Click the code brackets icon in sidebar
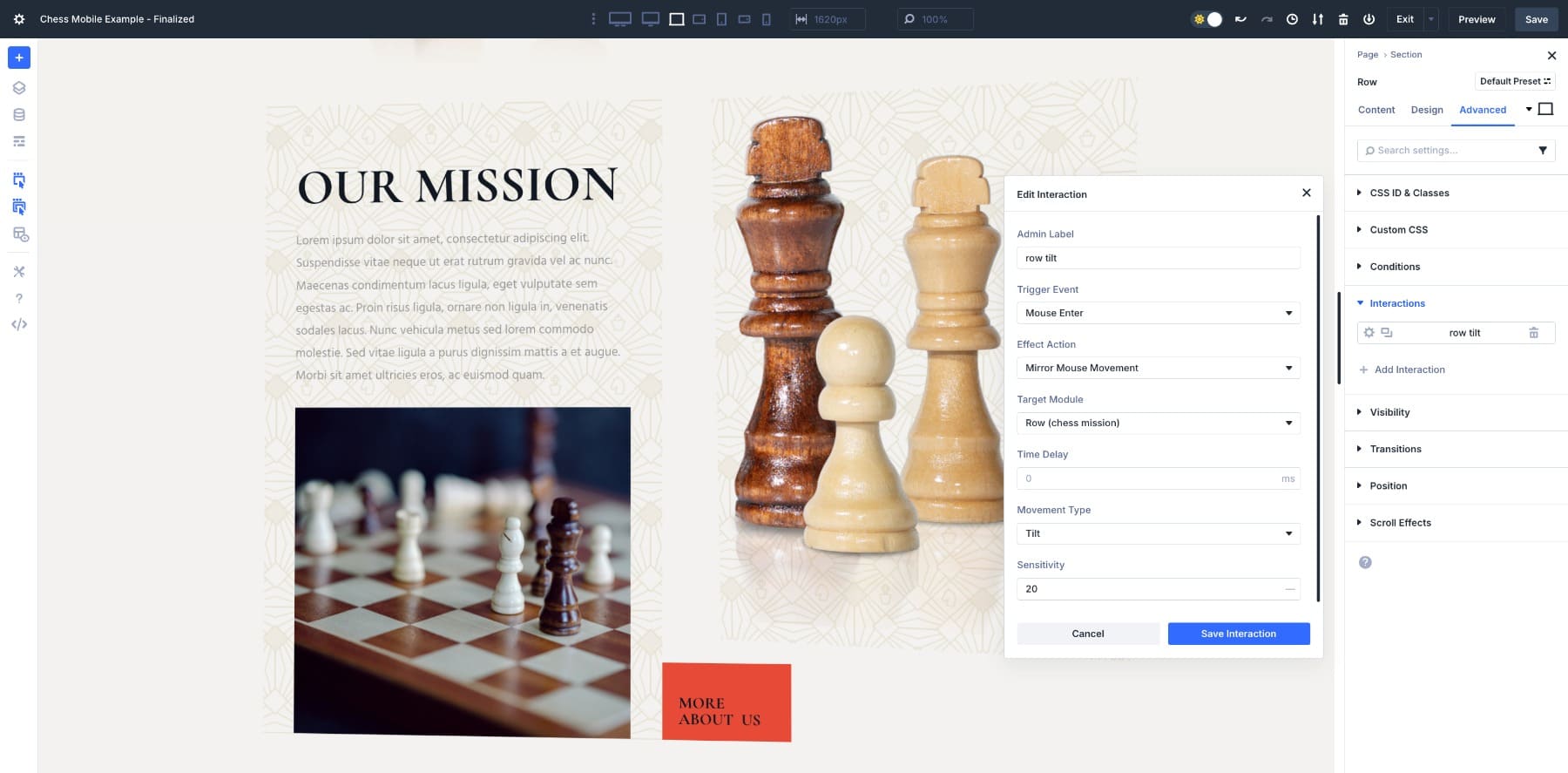The width and height of the screenshot is (1568, 773). [x=19, y=324]
